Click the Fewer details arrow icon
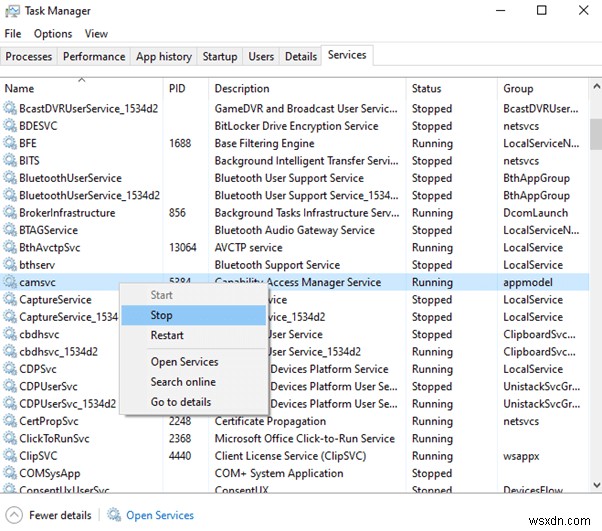The width and height of the screenshot is (602, 531). (x=14, y=515)
